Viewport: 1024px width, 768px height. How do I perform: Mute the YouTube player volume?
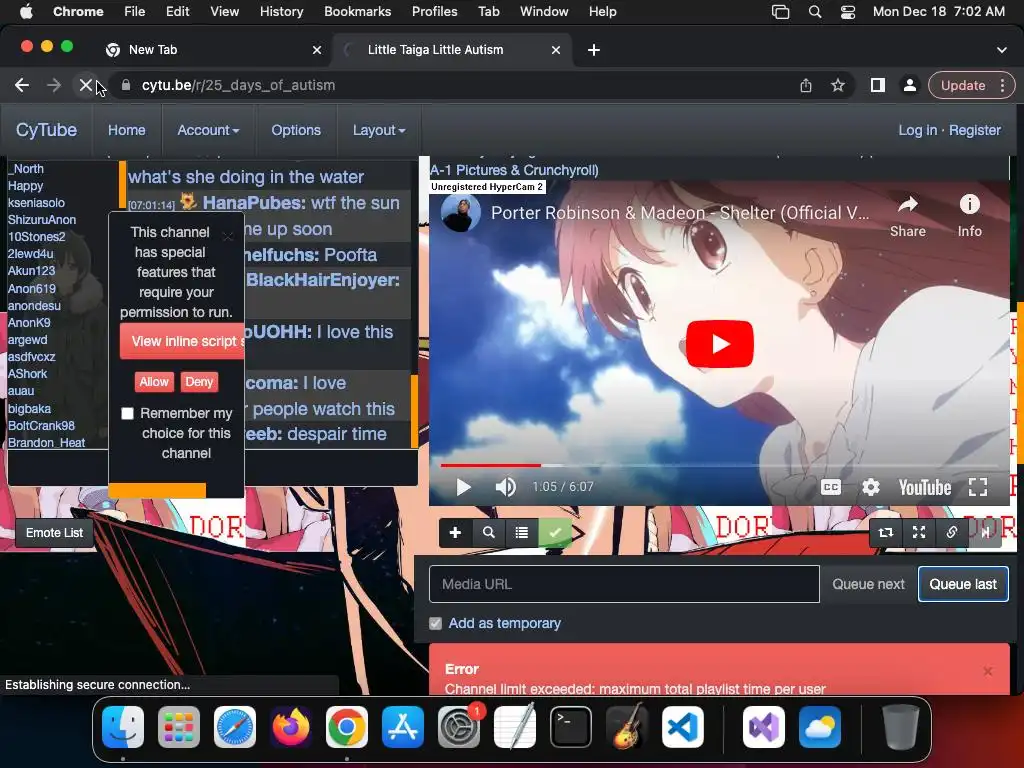pos(505,487)
